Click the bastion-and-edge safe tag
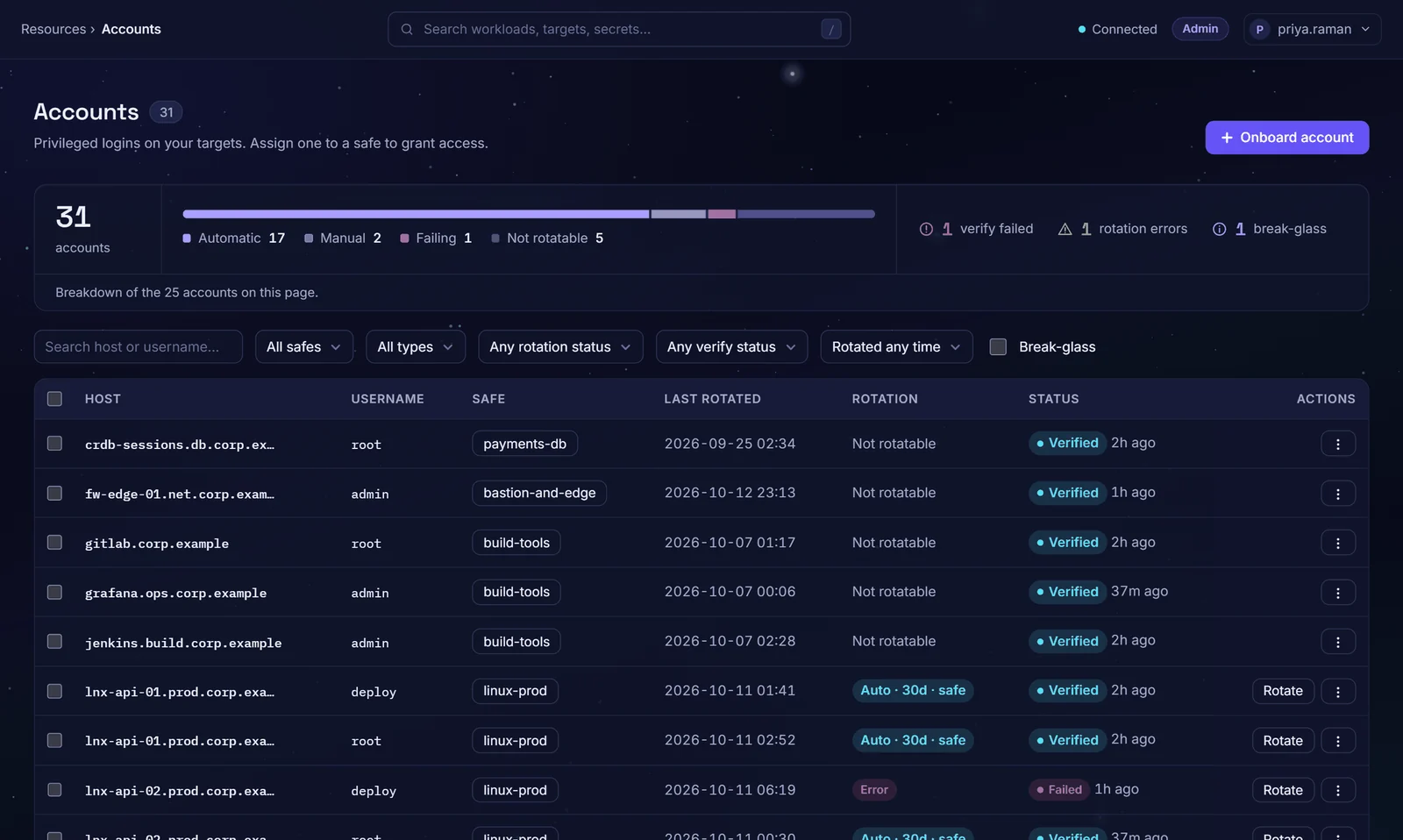The width and height of the screenshot is (1403, 840). 539,493
